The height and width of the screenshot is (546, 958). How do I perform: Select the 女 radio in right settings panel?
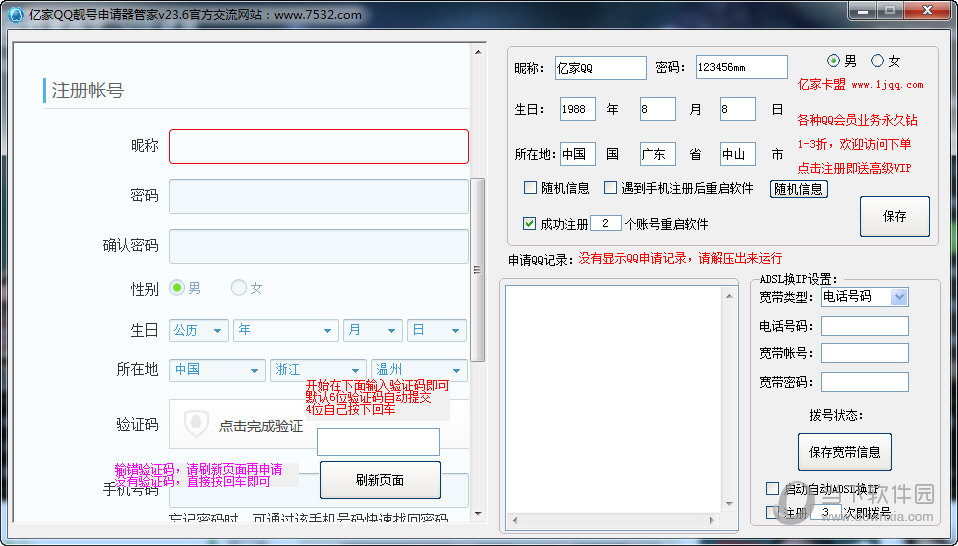(x=877, y=60)
